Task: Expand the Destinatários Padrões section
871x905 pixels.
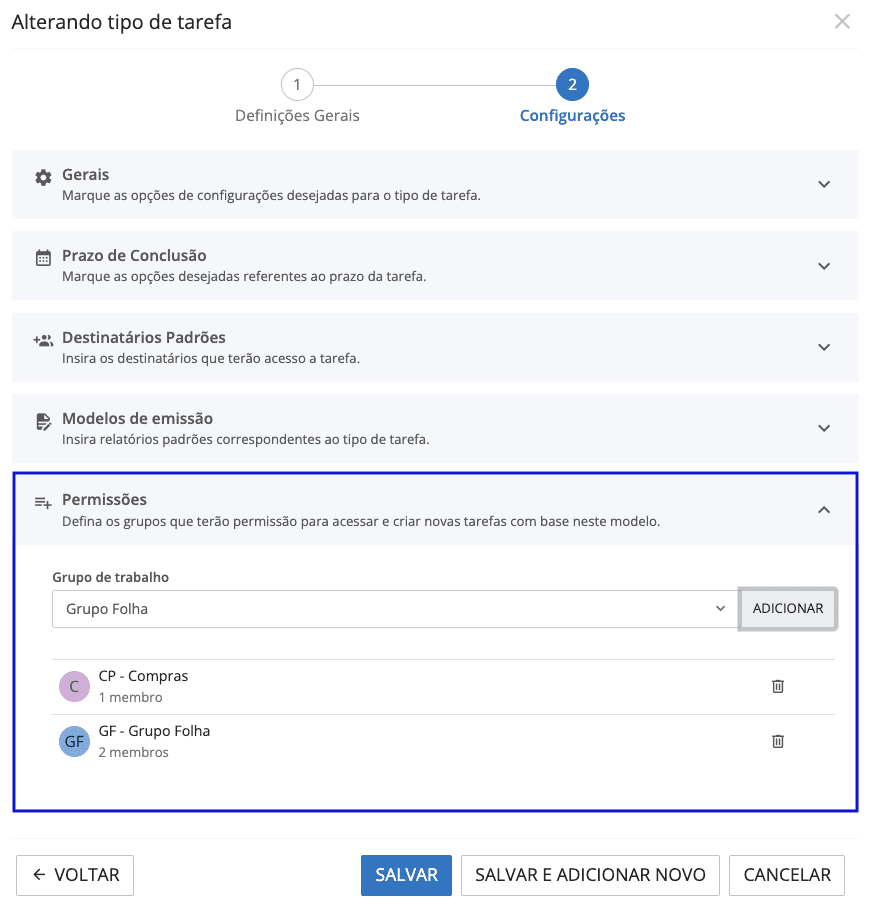Action: point(824,347)
